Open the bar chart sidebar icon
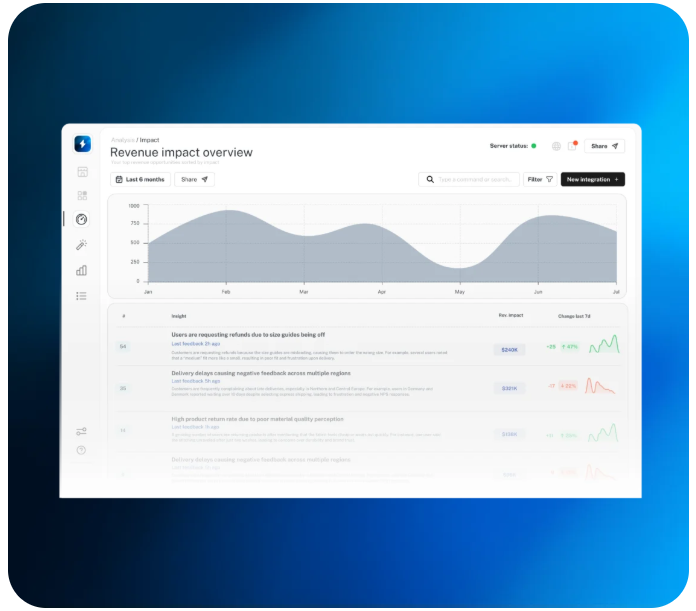 click(x=82, y=270)
